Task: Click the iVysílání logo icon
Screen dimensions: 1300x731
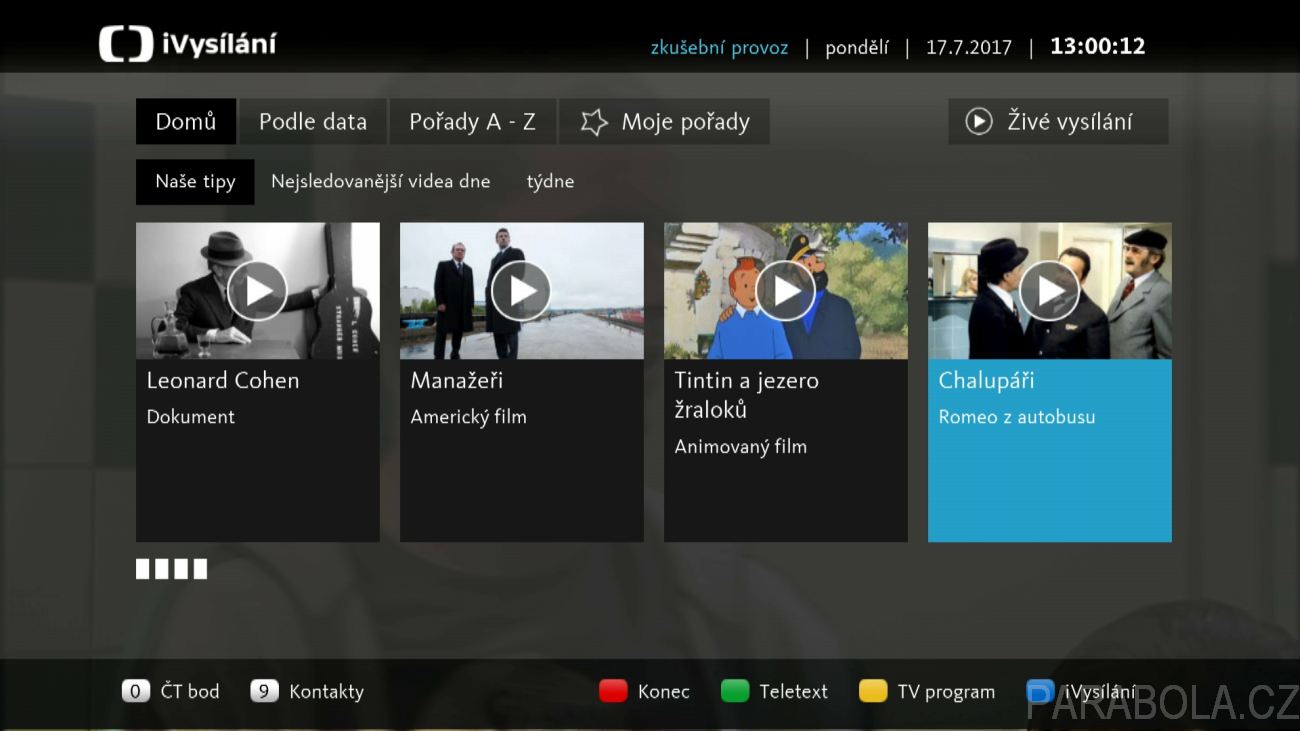Action: tap(126, 45)
